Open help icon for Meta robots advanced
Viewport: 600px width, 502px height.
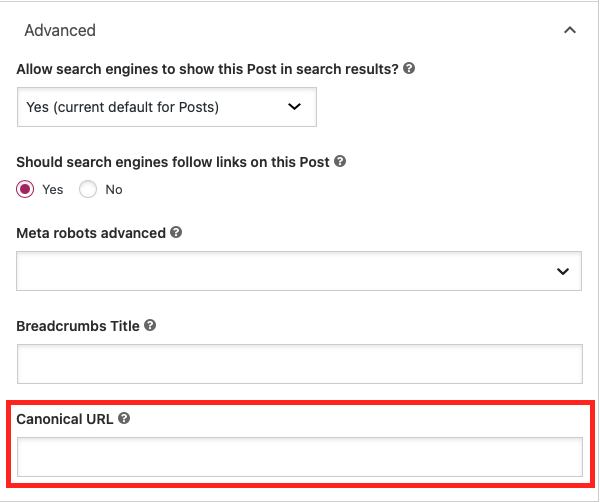coord(176,232)
